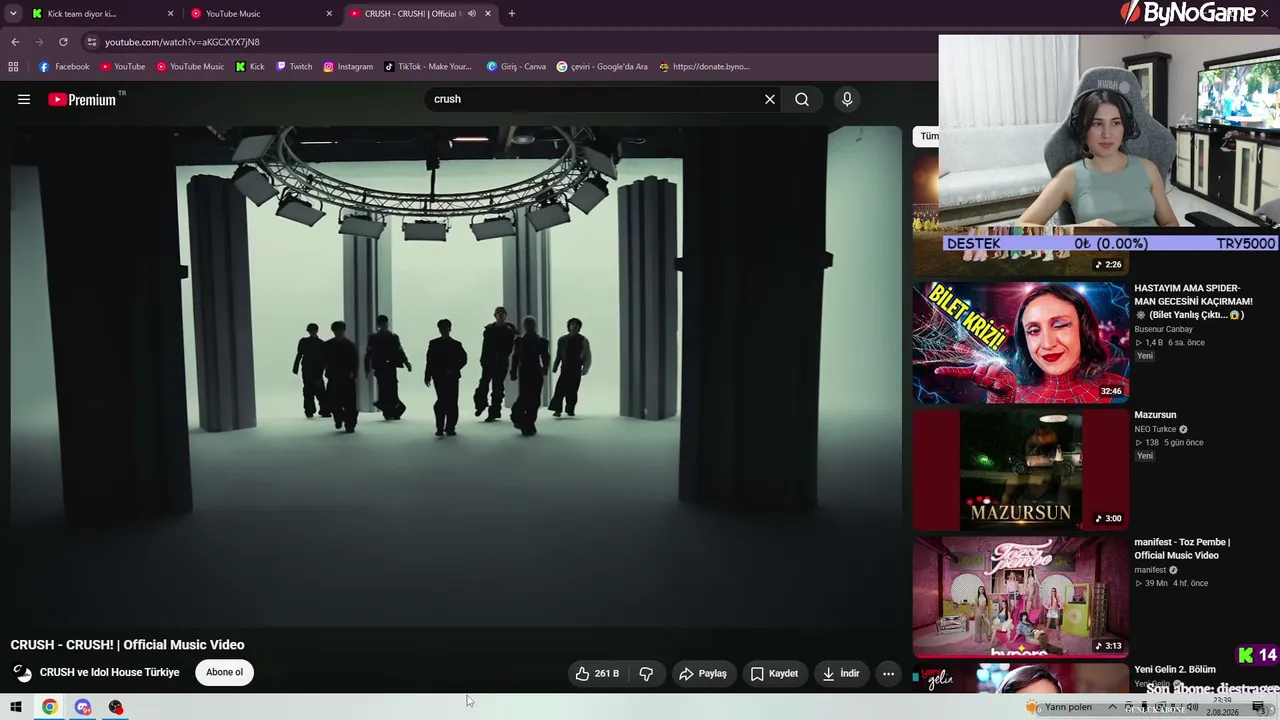This screenshot has width=1280, height=720.
Task: Show hidden system tray icons
Action: coord(1112,707)
